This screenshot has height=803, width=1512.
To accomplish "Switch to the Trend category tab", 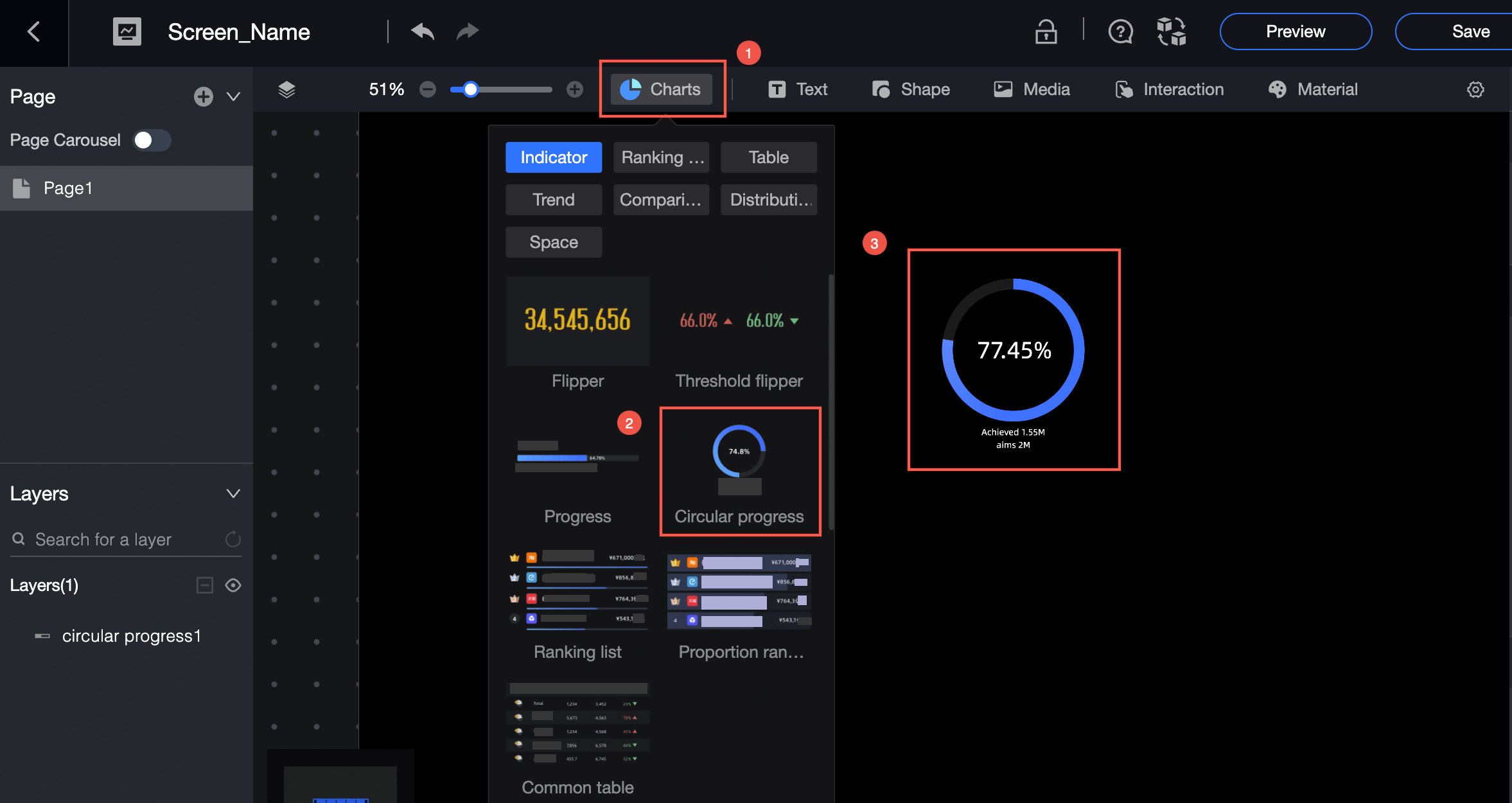I will 553,200.
